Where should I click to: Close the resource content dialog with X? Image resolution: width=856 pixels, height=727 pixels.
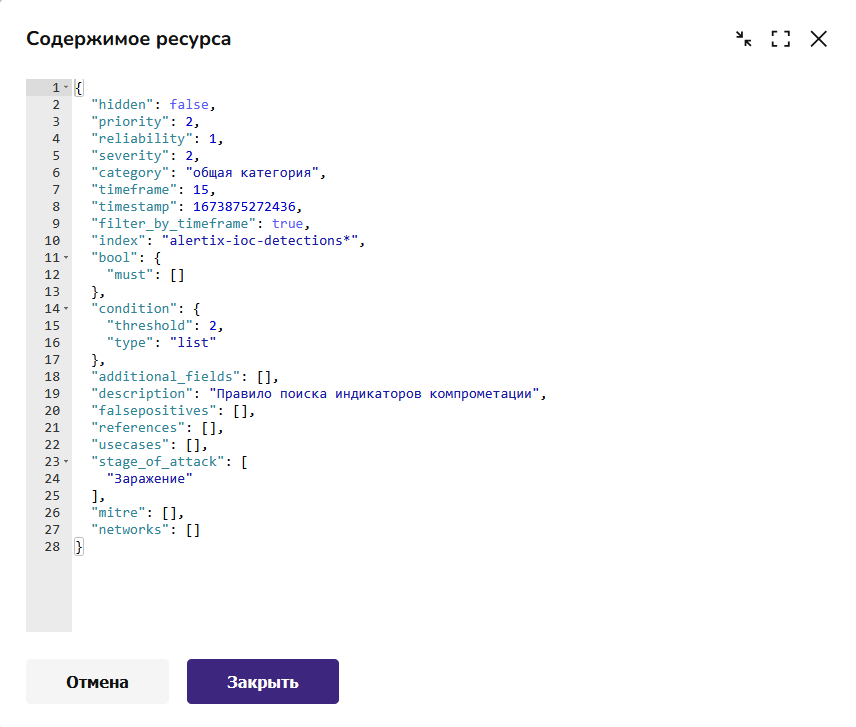pyautogui.click(x=818, y=39)
